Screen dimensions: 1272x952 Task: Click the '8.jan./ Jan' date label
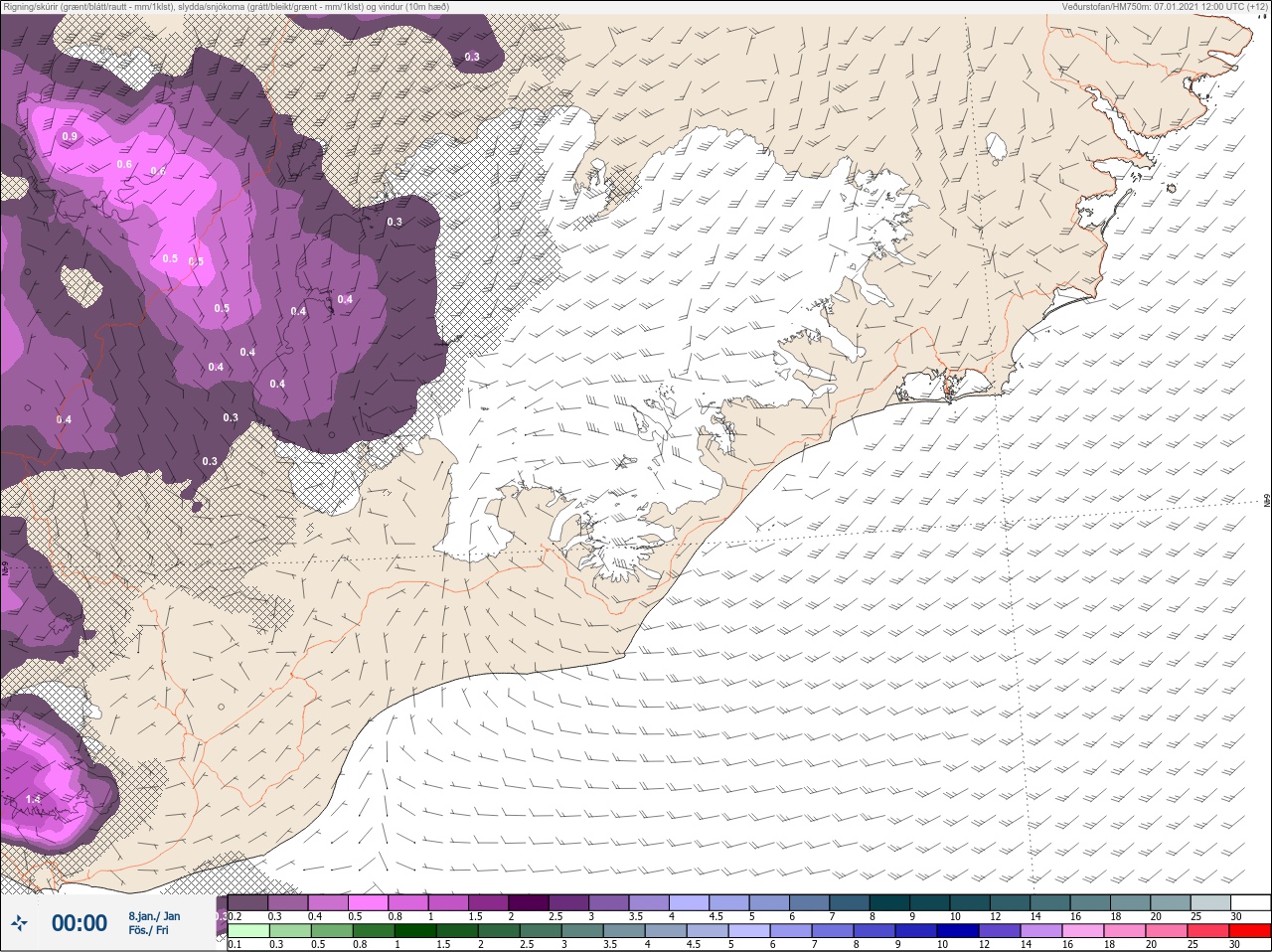click(x=154, y=916)
